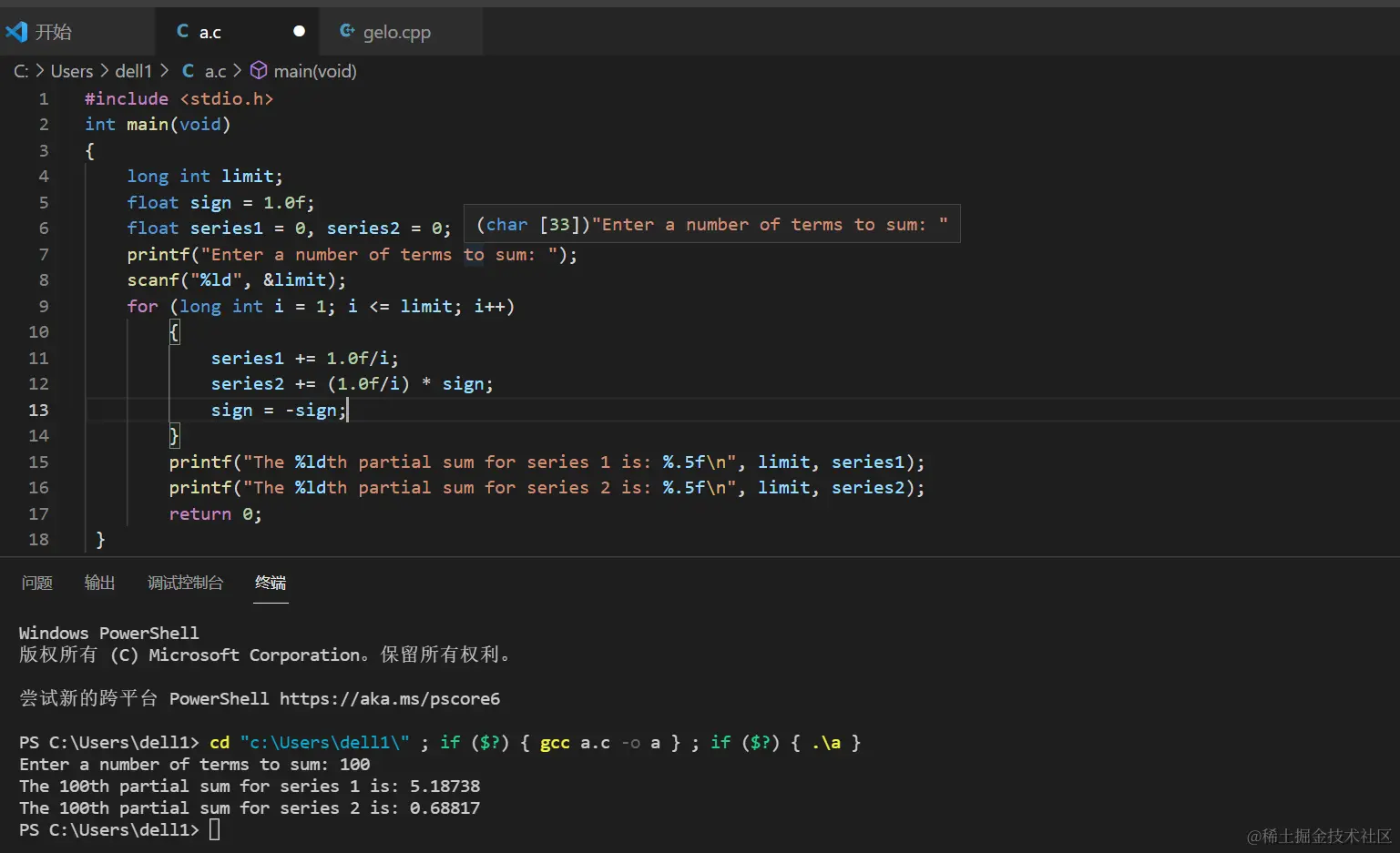The height and width of the screenshot is (853, 1400).
Task: Click line number 18 in the gutter
Action: click(38, 539)
